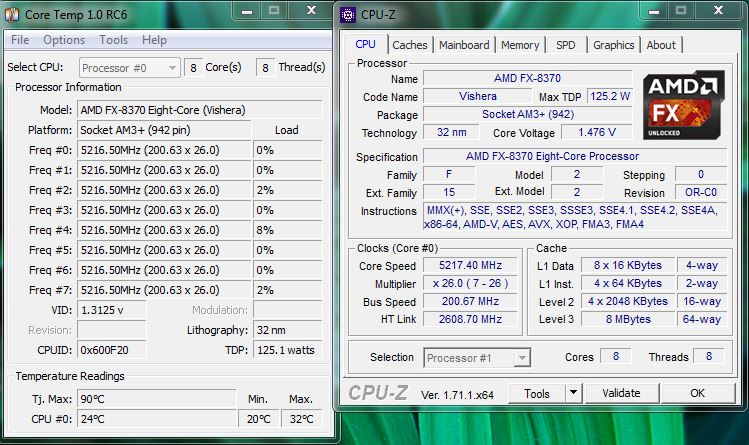Click the Max TDP value 125.2 W
The width and height of the screenshot is (749, 445).
pyautogui.click(x=610, y=96)
